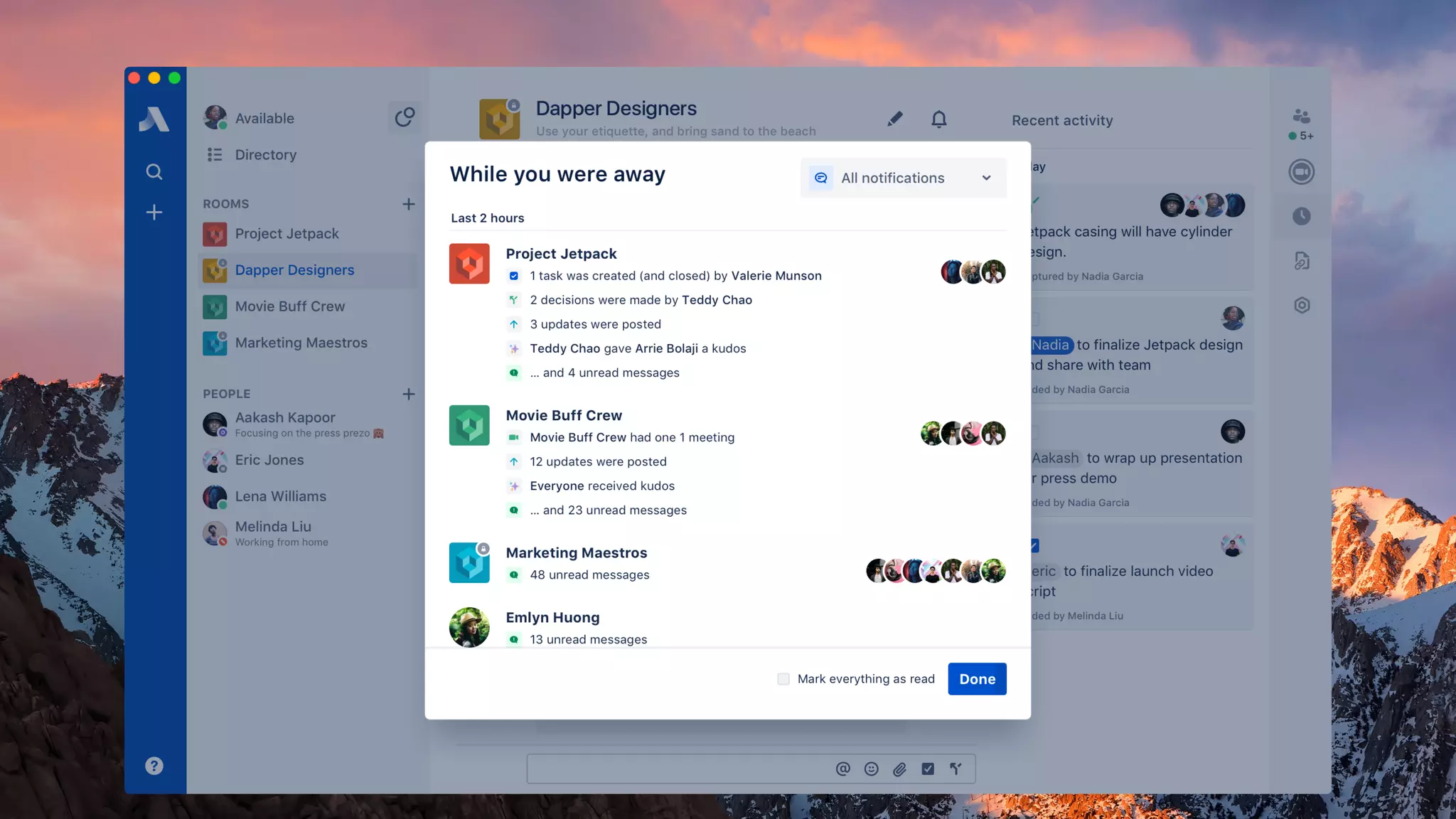Viewport: 1456px width, 819px height.
Task: Click the attachment paperclip icon
Action: click(899, 769)
